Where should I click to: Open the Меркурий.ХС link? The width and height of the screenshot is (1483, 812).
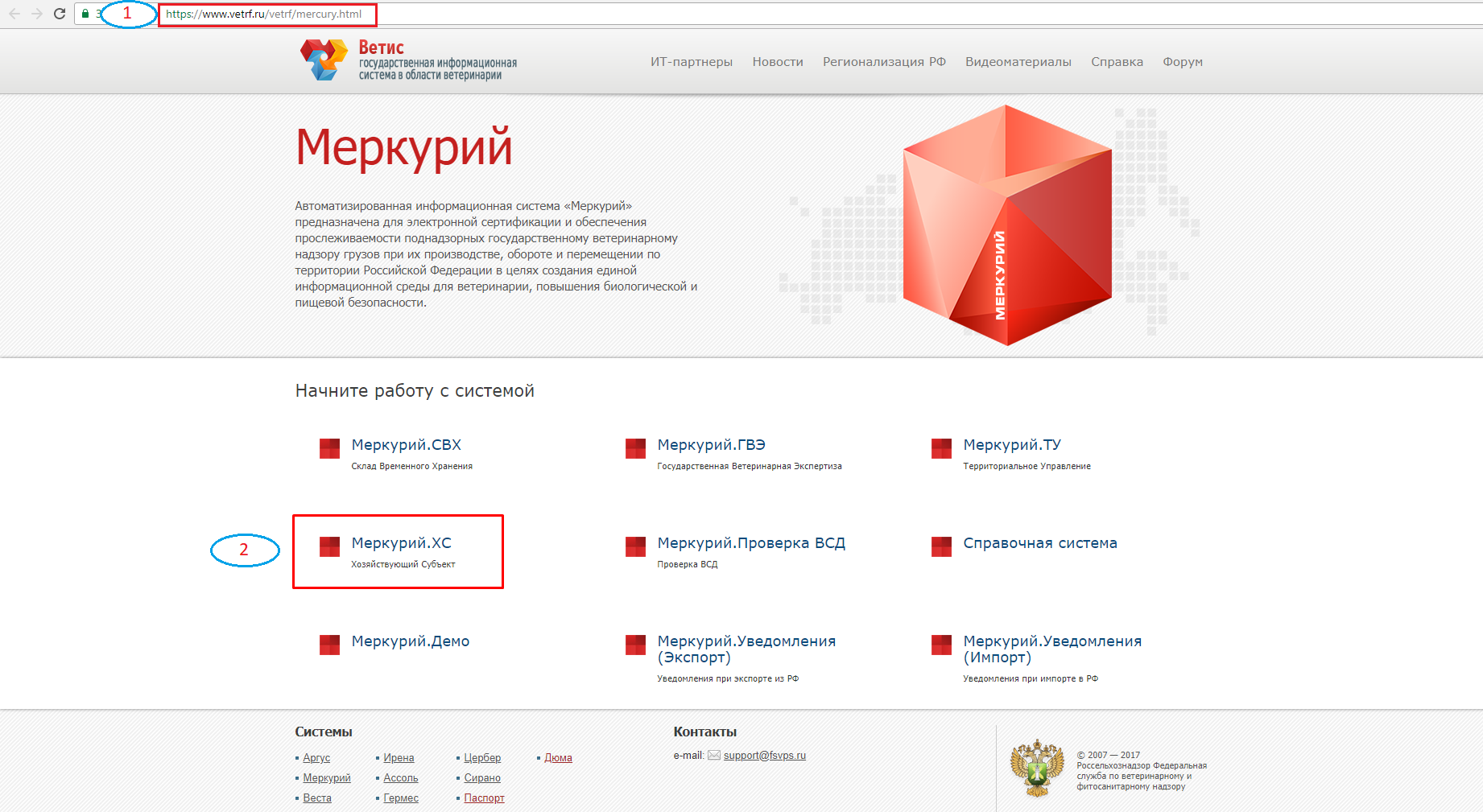click(x=401, y=543)
